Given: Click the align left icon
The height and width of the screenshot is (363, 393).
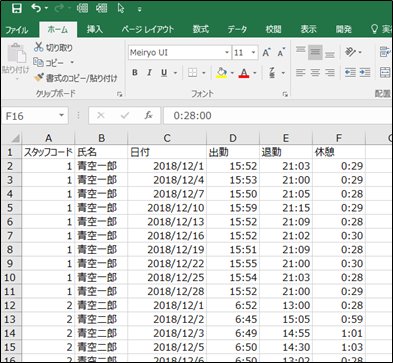Looking at the screenshot, I should [x=301, y=72].
